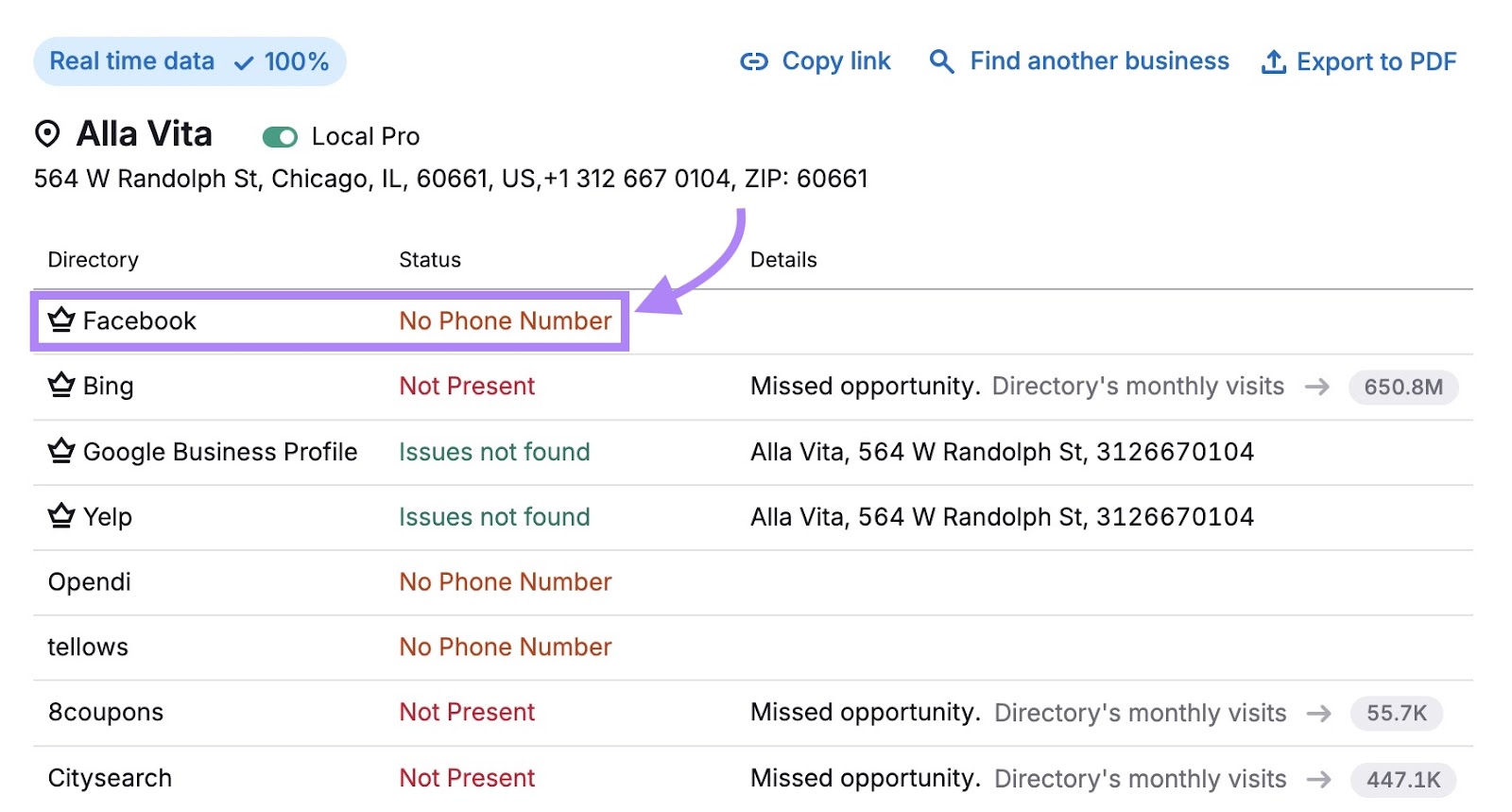Click the No Phone Number status for Facebook
Viewport: 1512px width, 812px height.
(x=505, y=321)
